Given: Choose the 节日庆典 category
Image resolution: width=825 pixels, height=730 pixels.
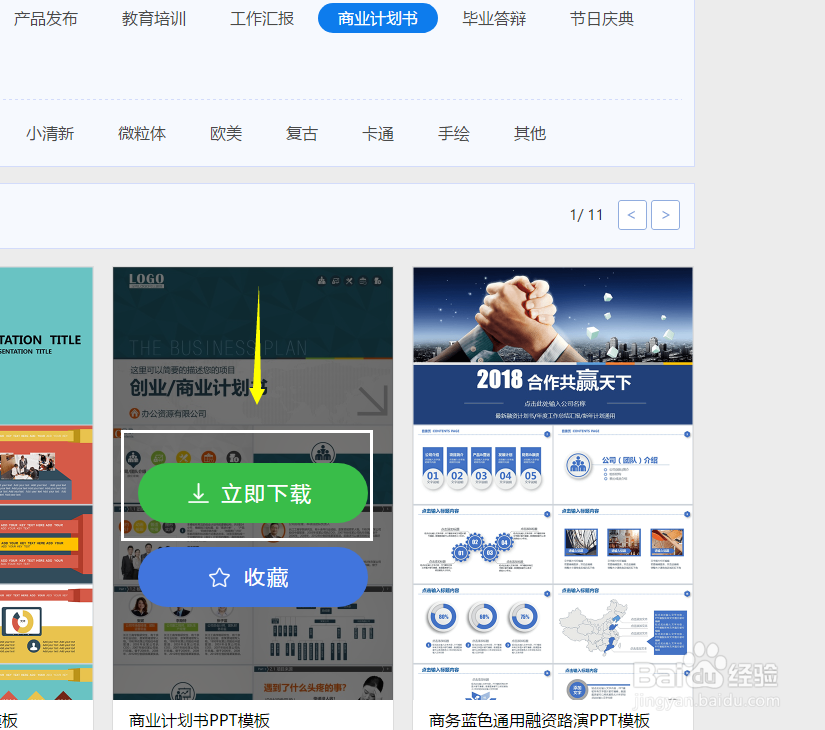Looking at the screenshot, I should point(602,19).
